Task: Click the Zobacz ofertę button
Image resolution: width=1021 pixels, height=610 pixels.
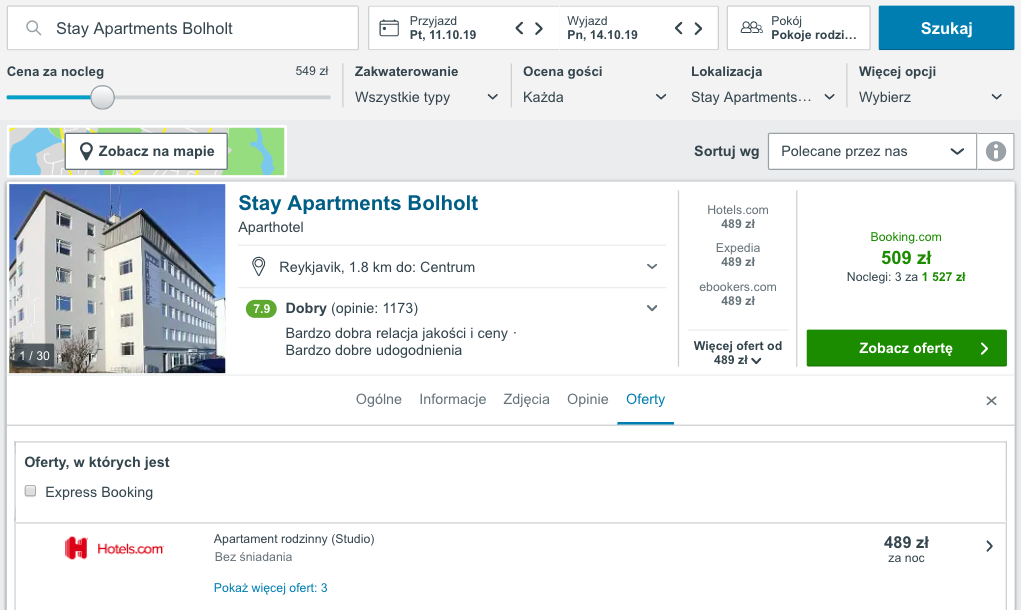Action: 906,348
